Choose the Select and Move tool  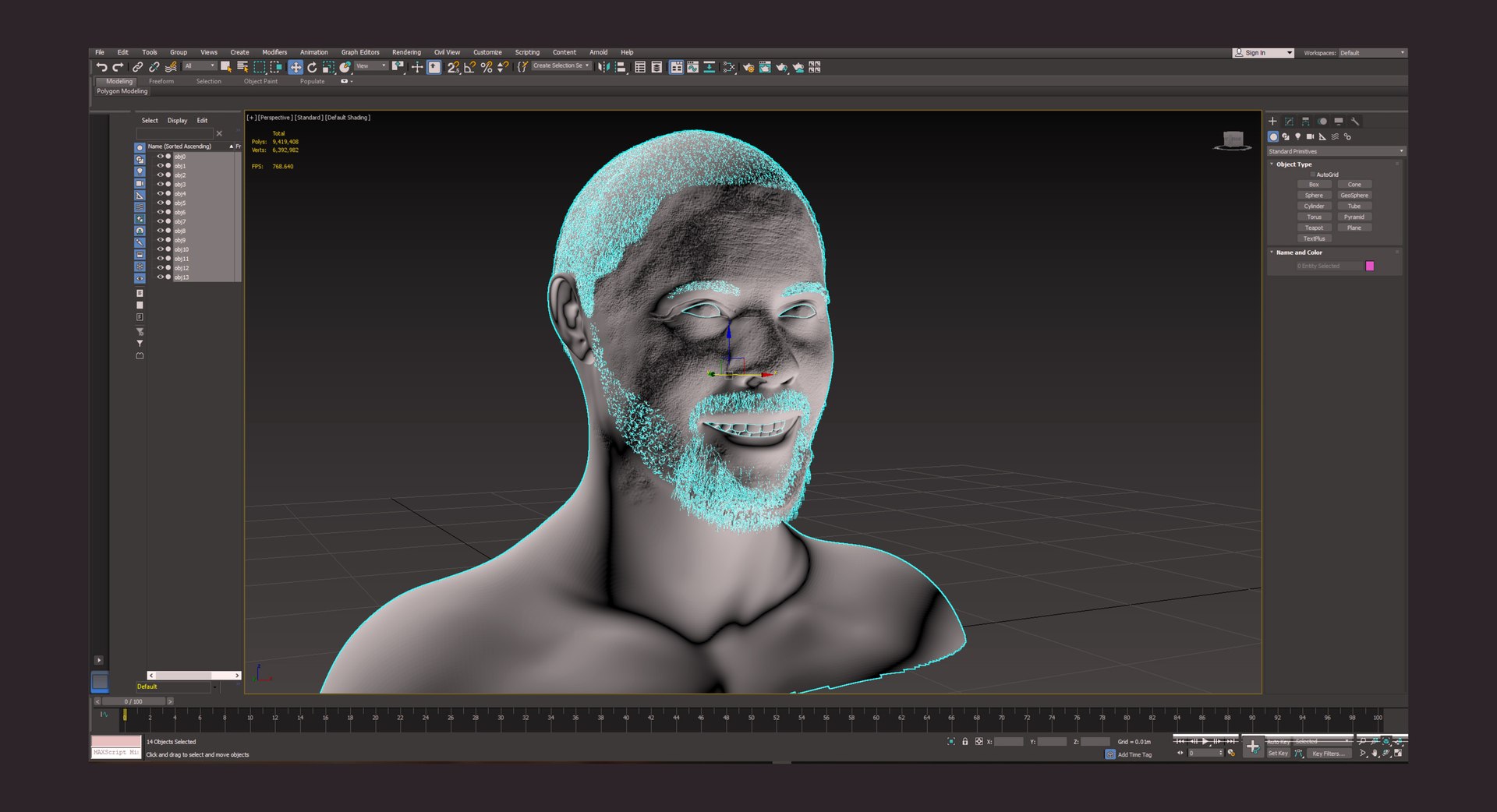(296, 67)
